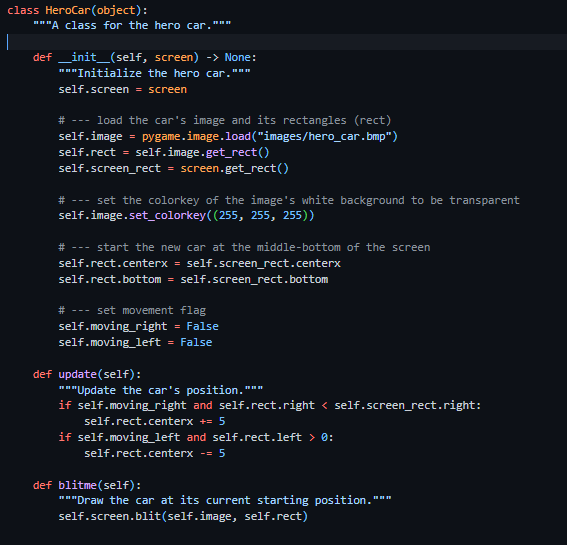
Task: Click False value of moving_right
Action: coord(202,326)
